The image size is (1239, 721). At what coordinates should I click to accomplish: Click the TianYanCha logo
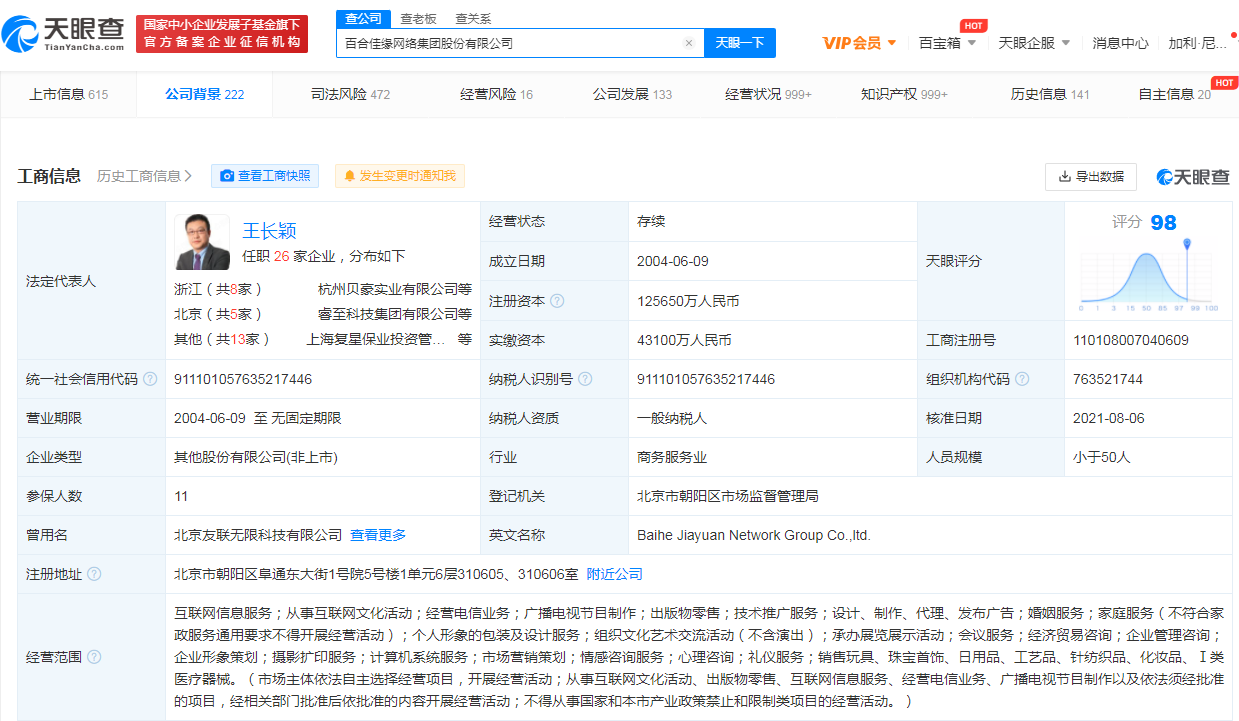point(63,33)
